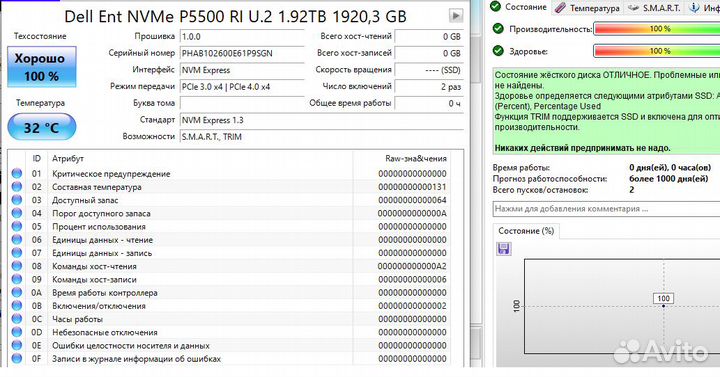Click the blue status dot for attribute 0C
The width and height of the screenshot is (720, 377).
click(x=17, y=319)
